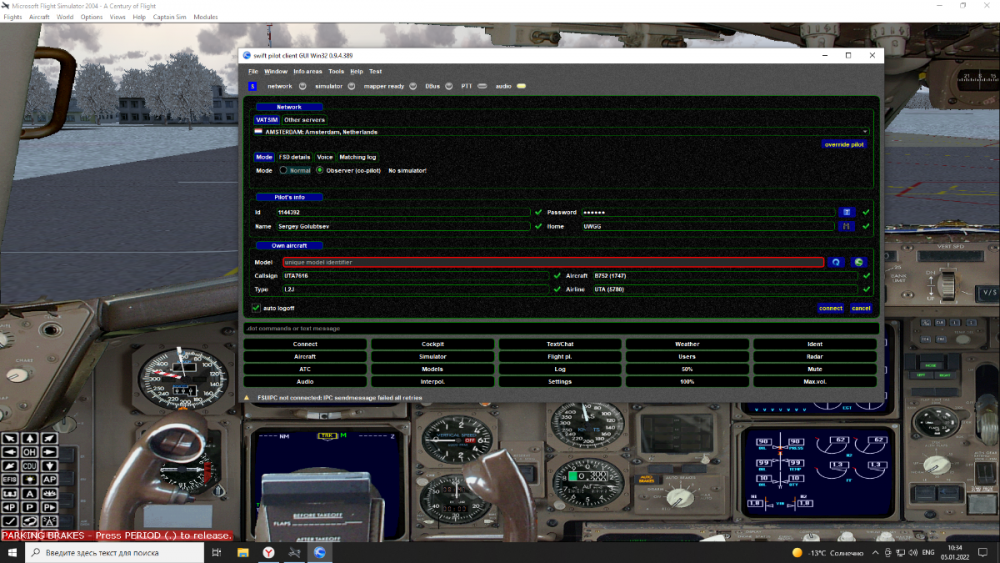Viewport: 1000px width, 563px height.
Task: Click the yellow audio status indicator
Action: click(x=521, y=86)
